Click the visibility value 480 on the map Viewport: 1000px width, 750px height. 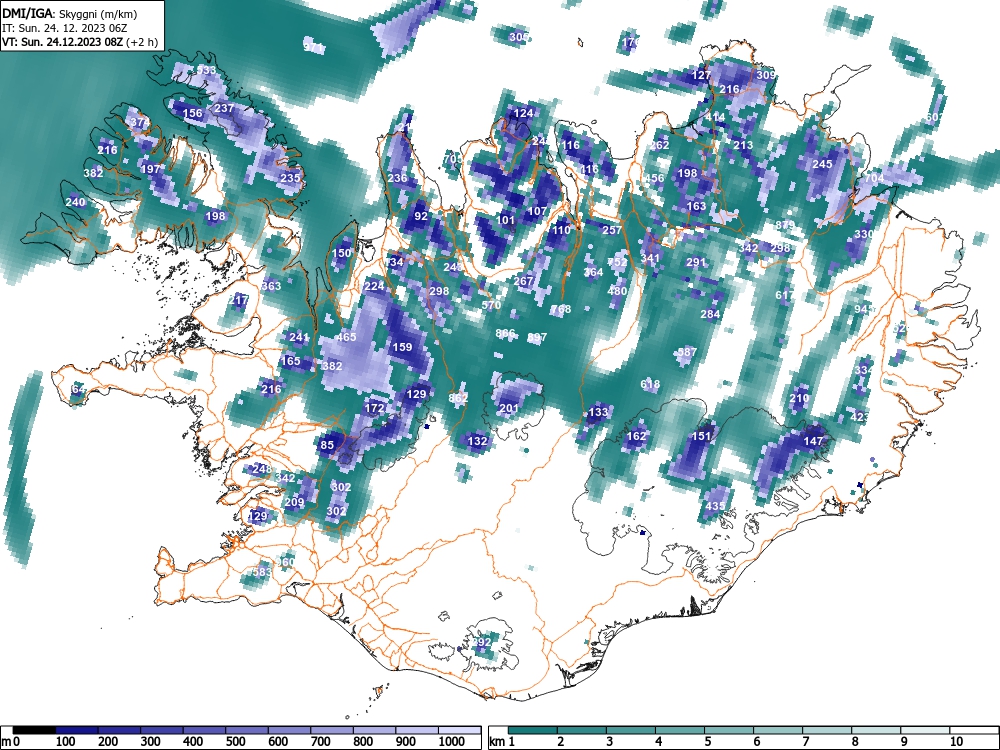point(617,291)
